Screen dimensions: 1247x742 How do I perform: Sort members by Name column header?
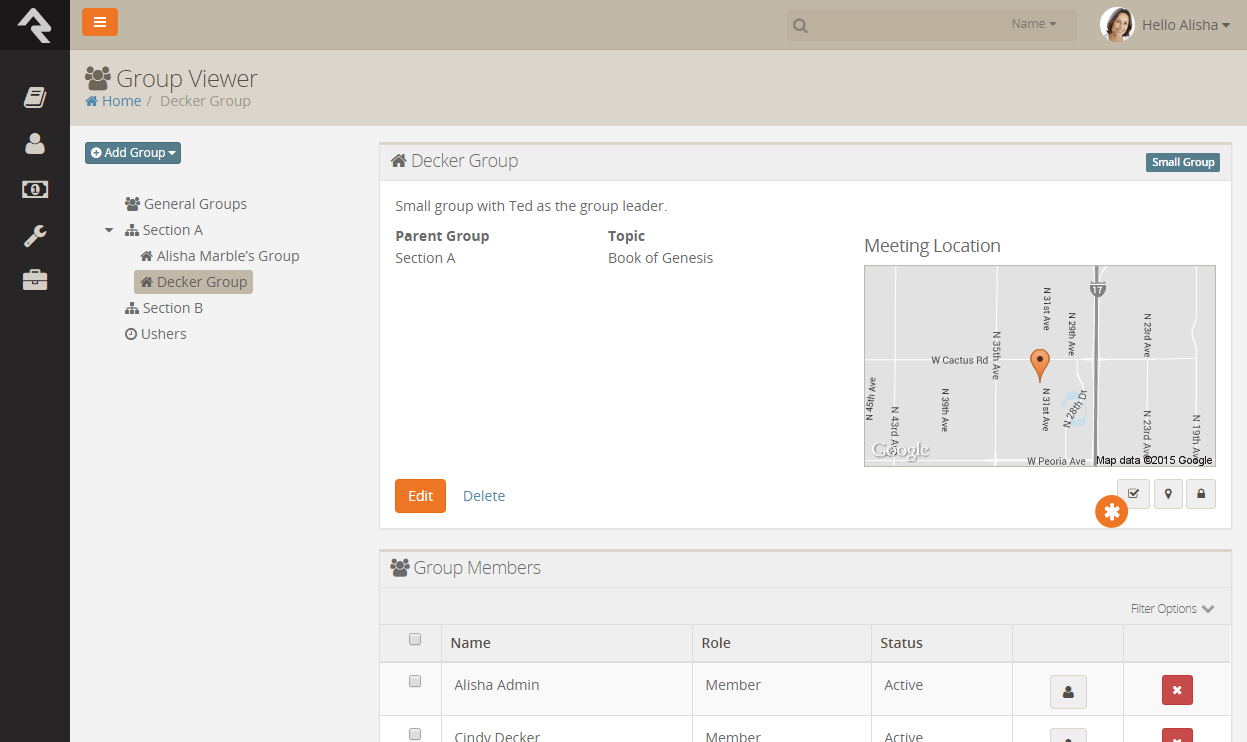click(471, 643)
